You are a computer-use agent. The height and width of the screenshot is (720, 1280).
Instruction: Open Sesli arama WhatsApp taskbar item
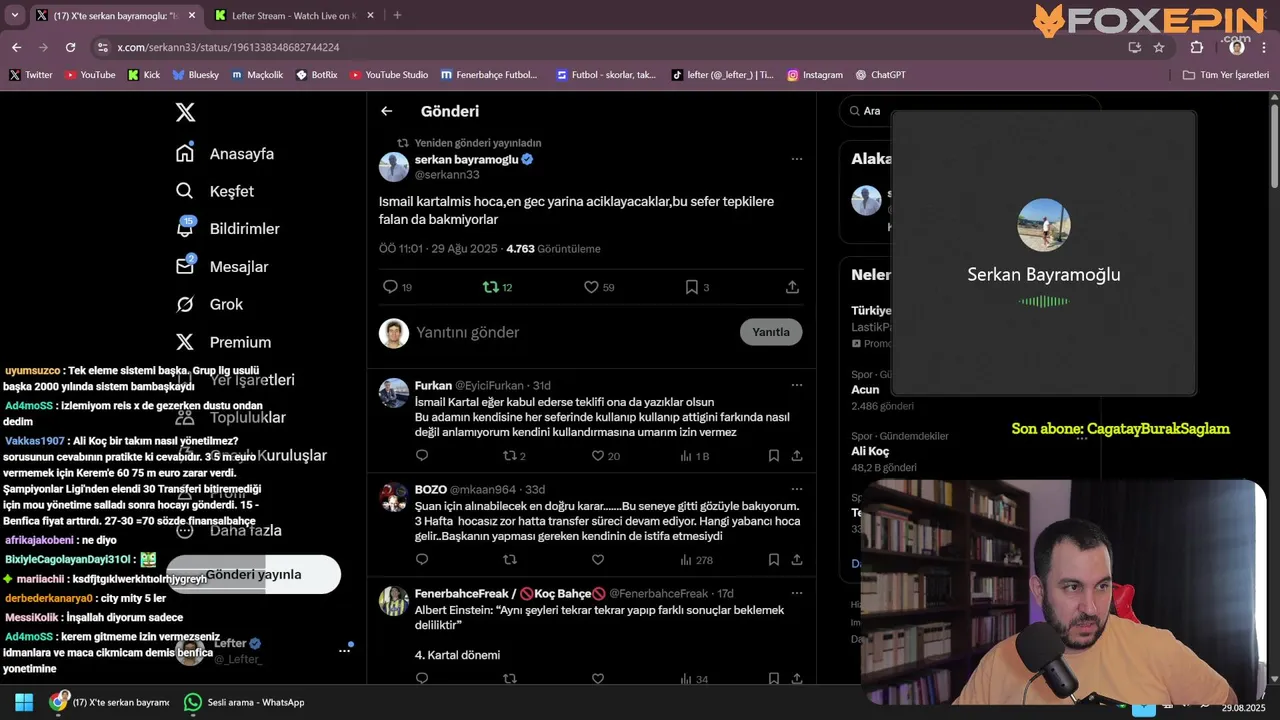pyautogui.click(x=245, y=702)
